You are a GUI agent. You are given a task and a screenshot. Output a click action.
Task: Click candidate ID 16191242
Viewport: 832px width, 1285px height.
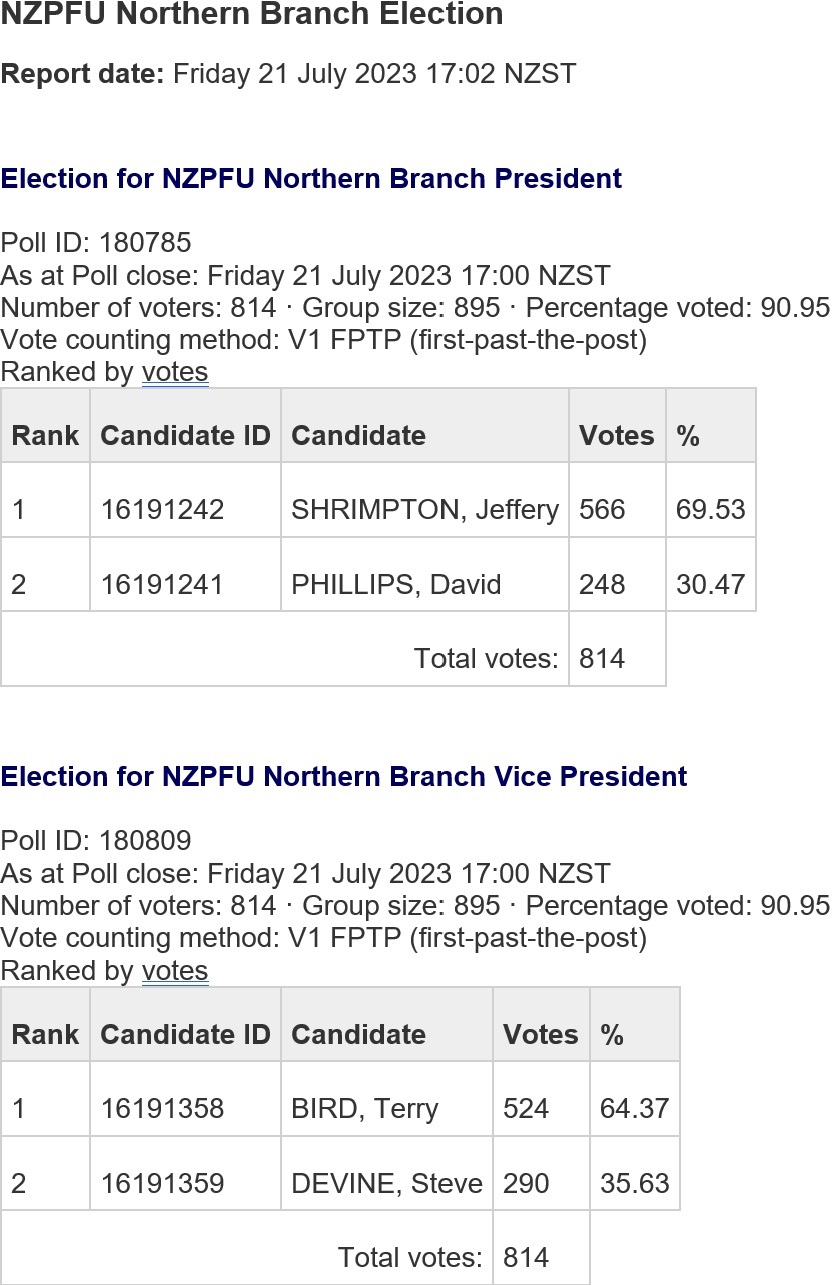[x=163, y=510]
